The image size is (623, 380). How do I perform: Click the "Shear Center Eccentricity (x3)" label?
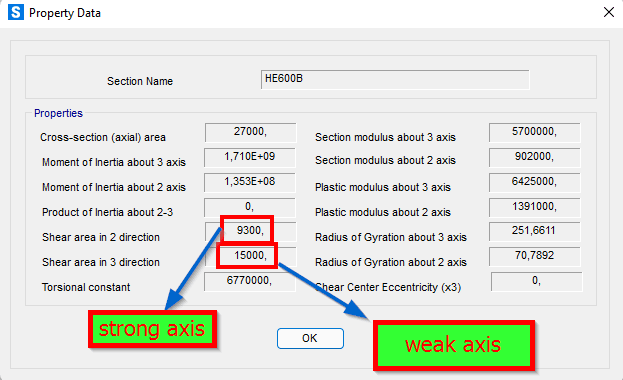coord(388,287)
